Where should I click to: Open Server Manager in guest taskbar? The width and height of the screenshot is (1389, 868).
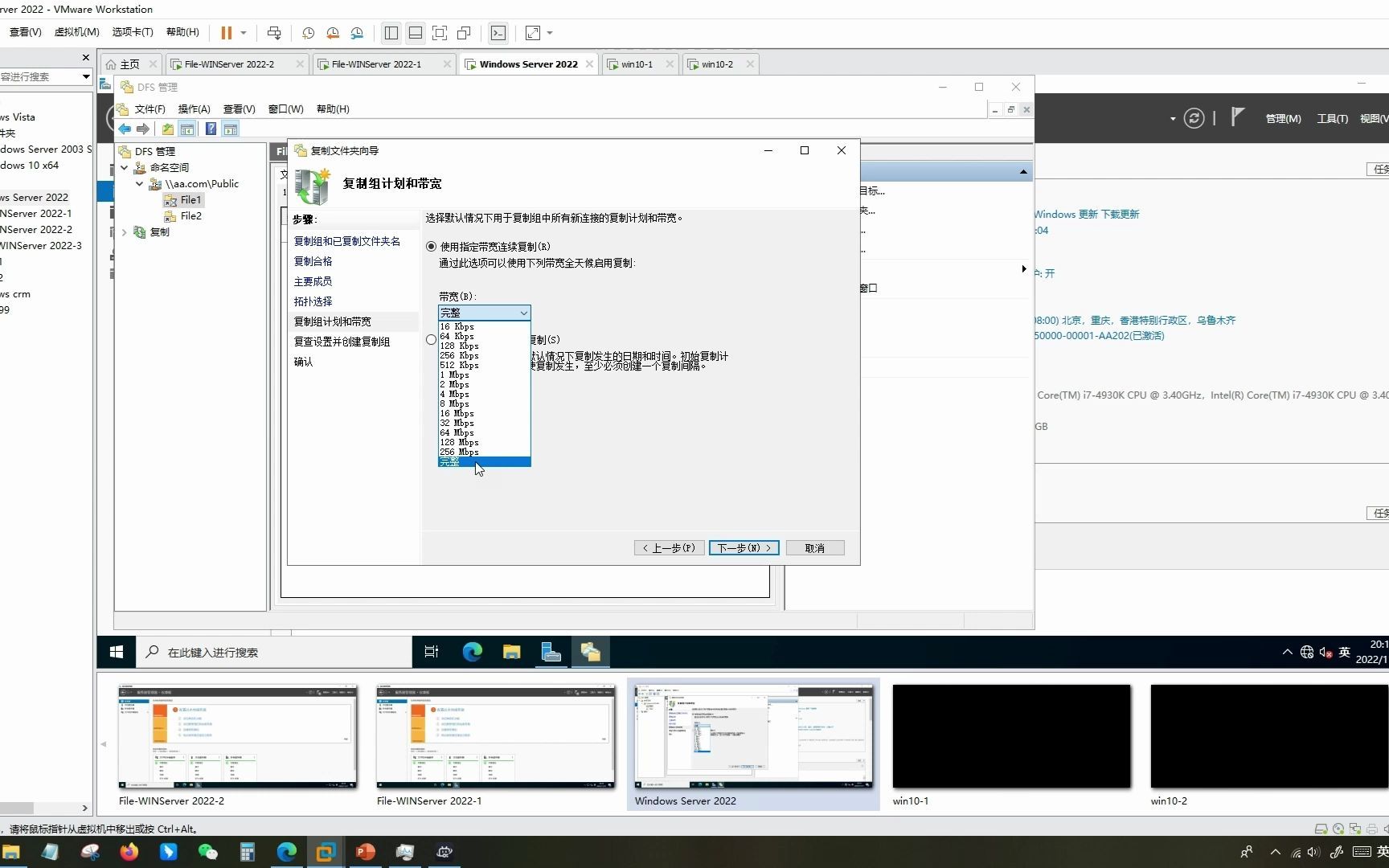point(551,652)
